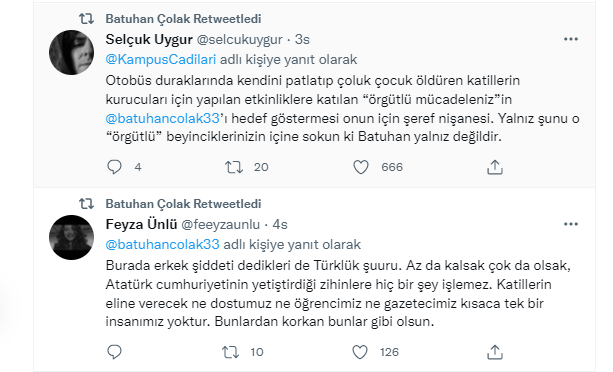
Task: Share Selçuk Uygur's tweet
Action: click(x=495, y=167)
